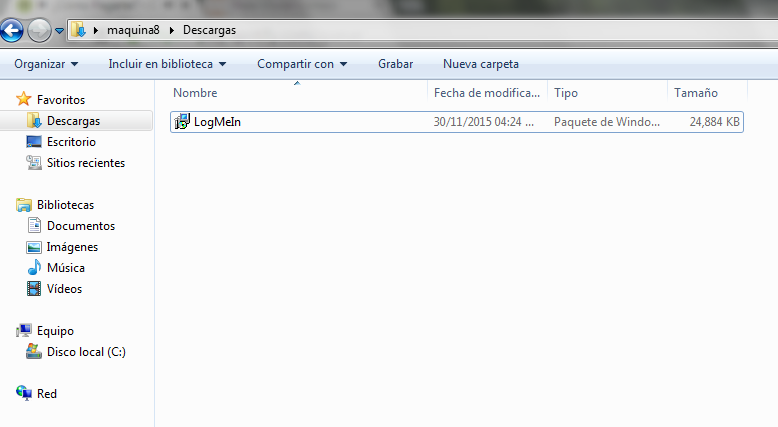Open the Vídeos library
Viewport: 778px width, 427px height.
(x=65, y=289)
